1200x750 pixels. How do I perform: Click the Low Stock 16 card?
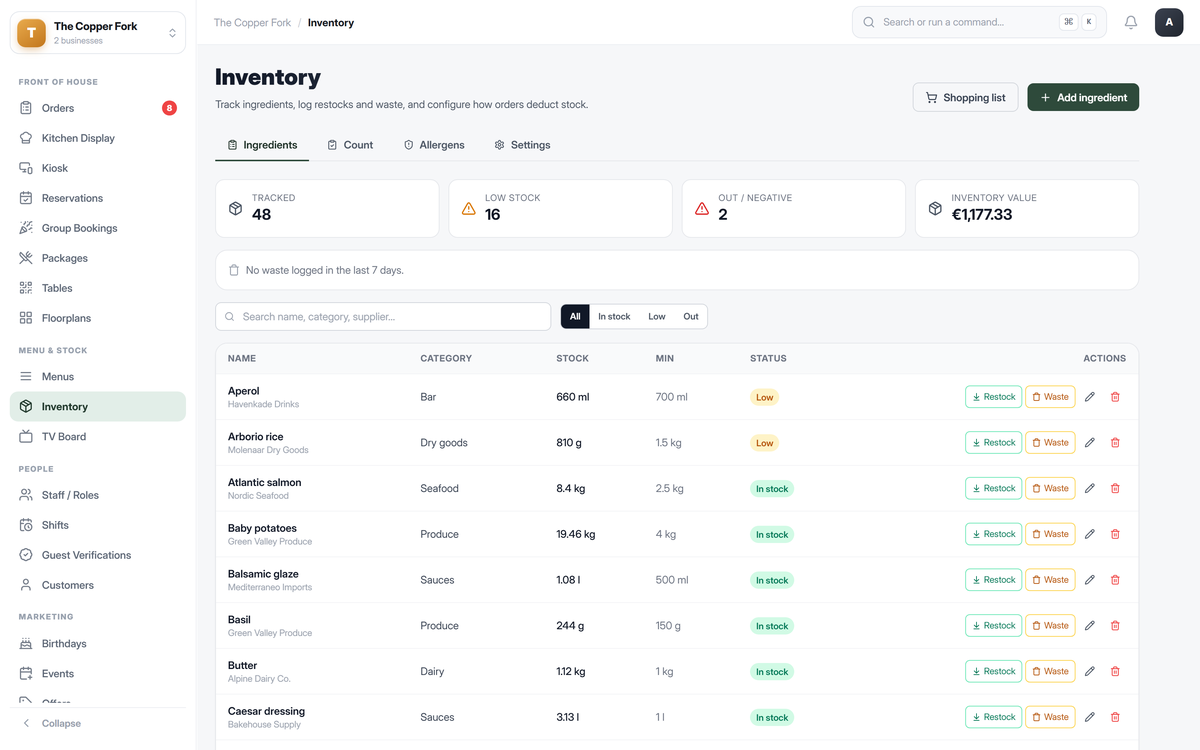(x=560, y=209)
